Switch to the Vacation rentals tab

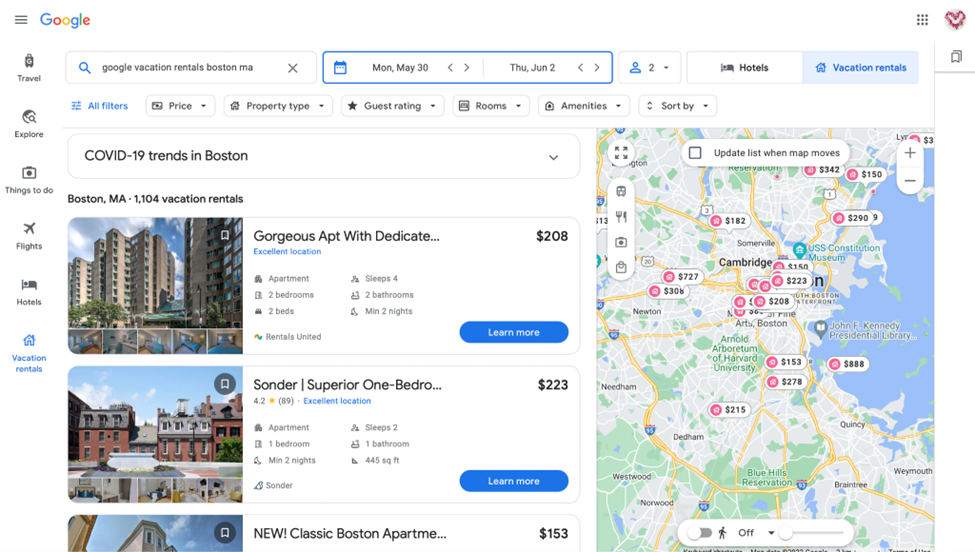861,67
